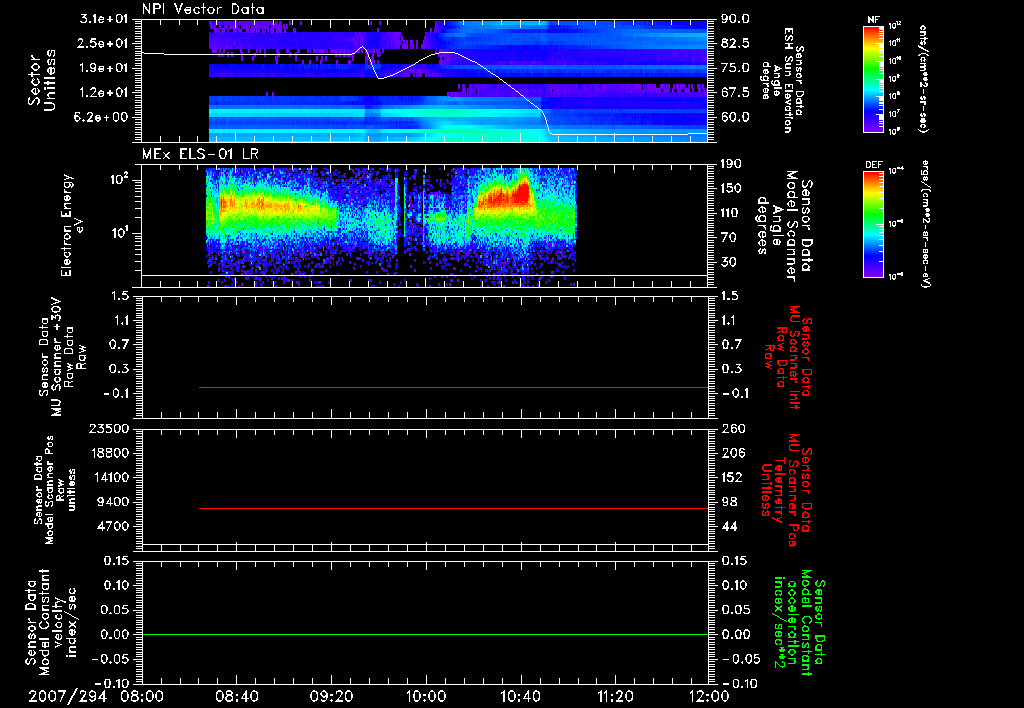Click the 60.0 sun elevation tick value
The width and height of the screenshot is (1024, 708).
(735, 118)
